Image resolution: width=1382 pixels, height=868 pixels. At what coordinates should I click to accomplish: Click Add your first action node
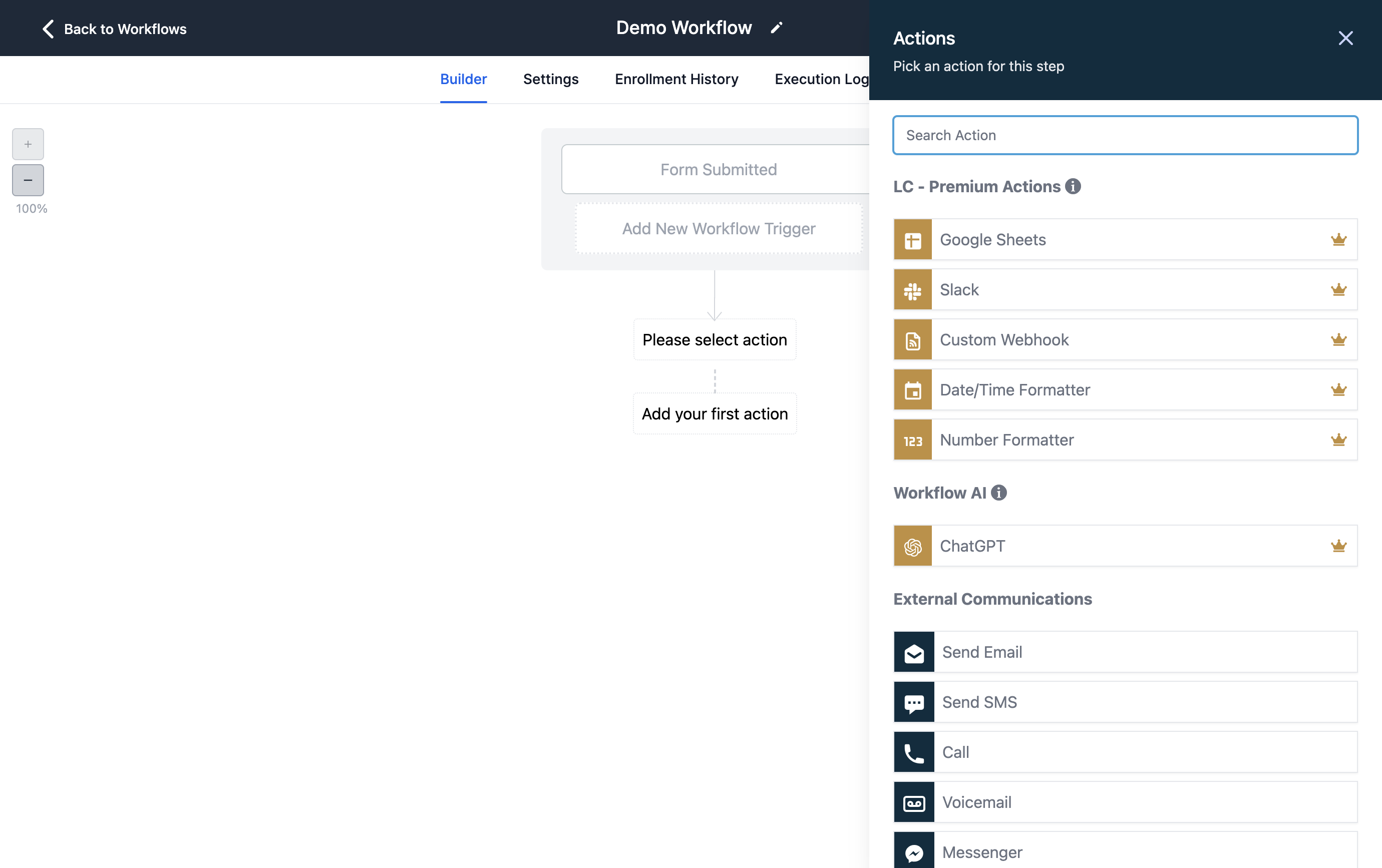(715, 413)
